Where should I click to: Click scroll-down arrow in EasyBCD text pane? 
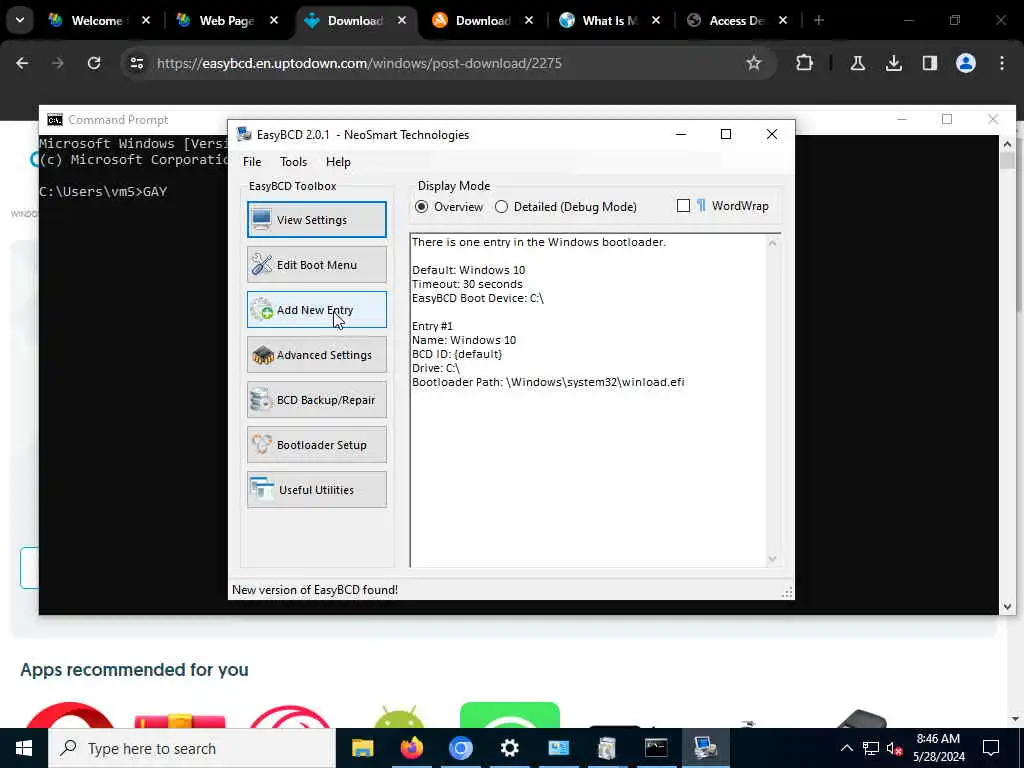773,559
